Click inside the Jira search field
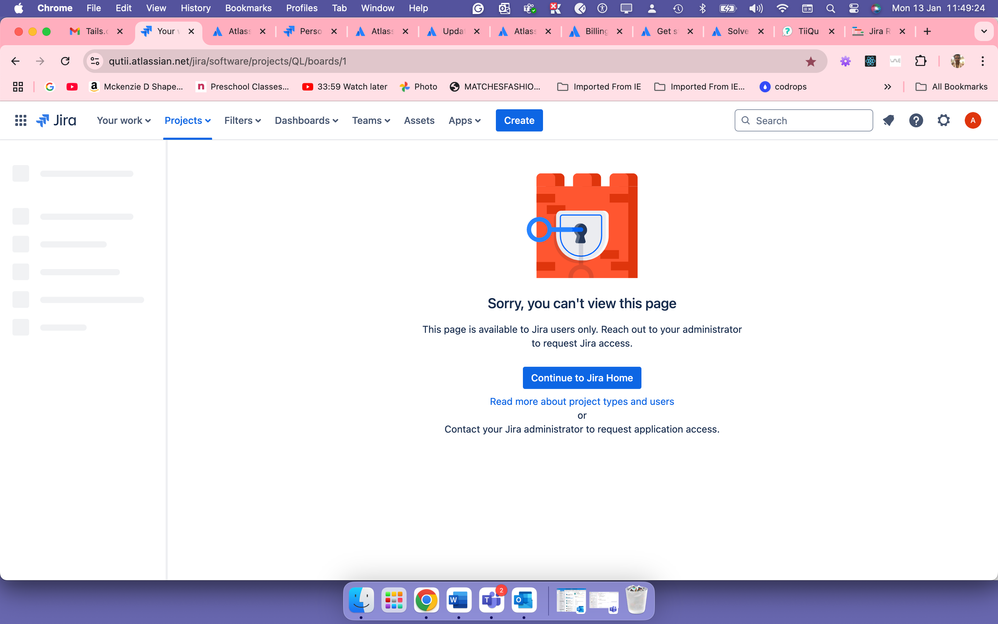Viewport: 998px width, 624px height. pos(803,120)
